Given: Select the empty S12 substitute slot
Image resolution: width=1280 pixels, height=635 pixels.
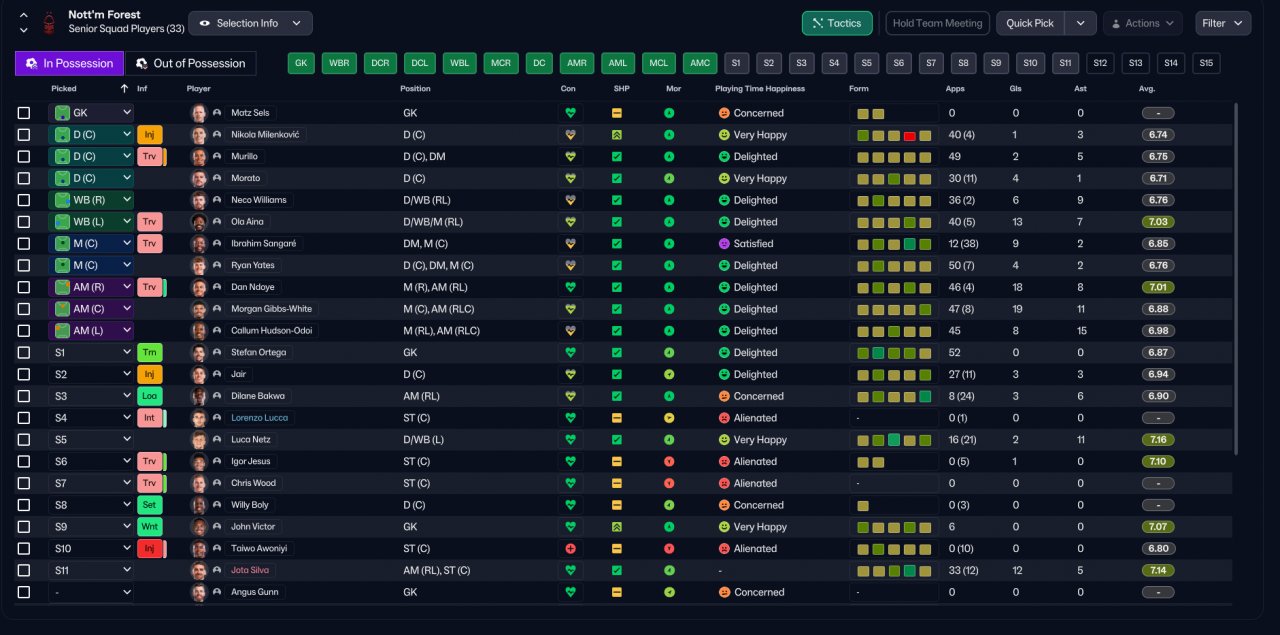Looking at the screenshot, I should (1102, 63).
